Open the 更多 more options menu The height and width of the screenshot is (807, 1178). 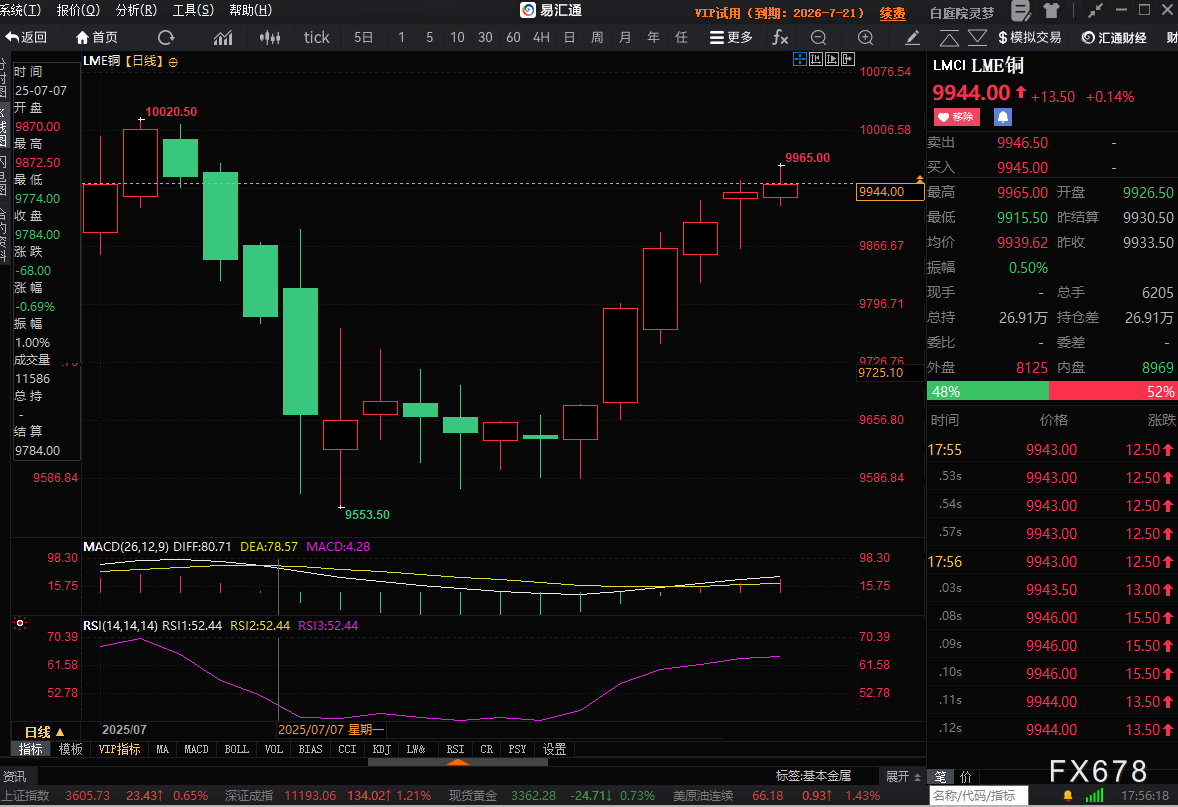[731, 37]
